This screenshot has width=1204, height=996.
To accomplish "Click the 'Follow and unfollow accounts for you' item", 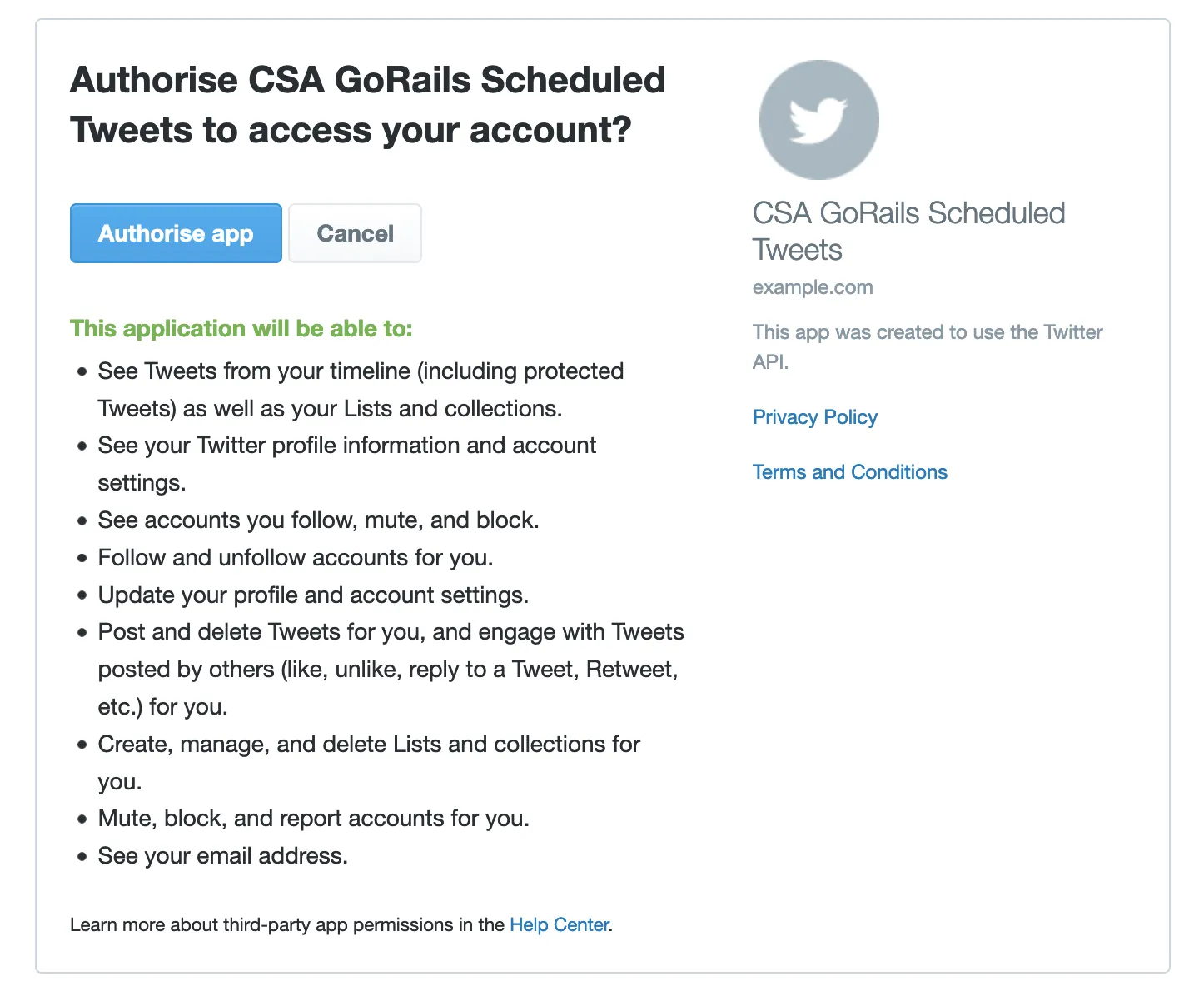I will click(296, 558).
